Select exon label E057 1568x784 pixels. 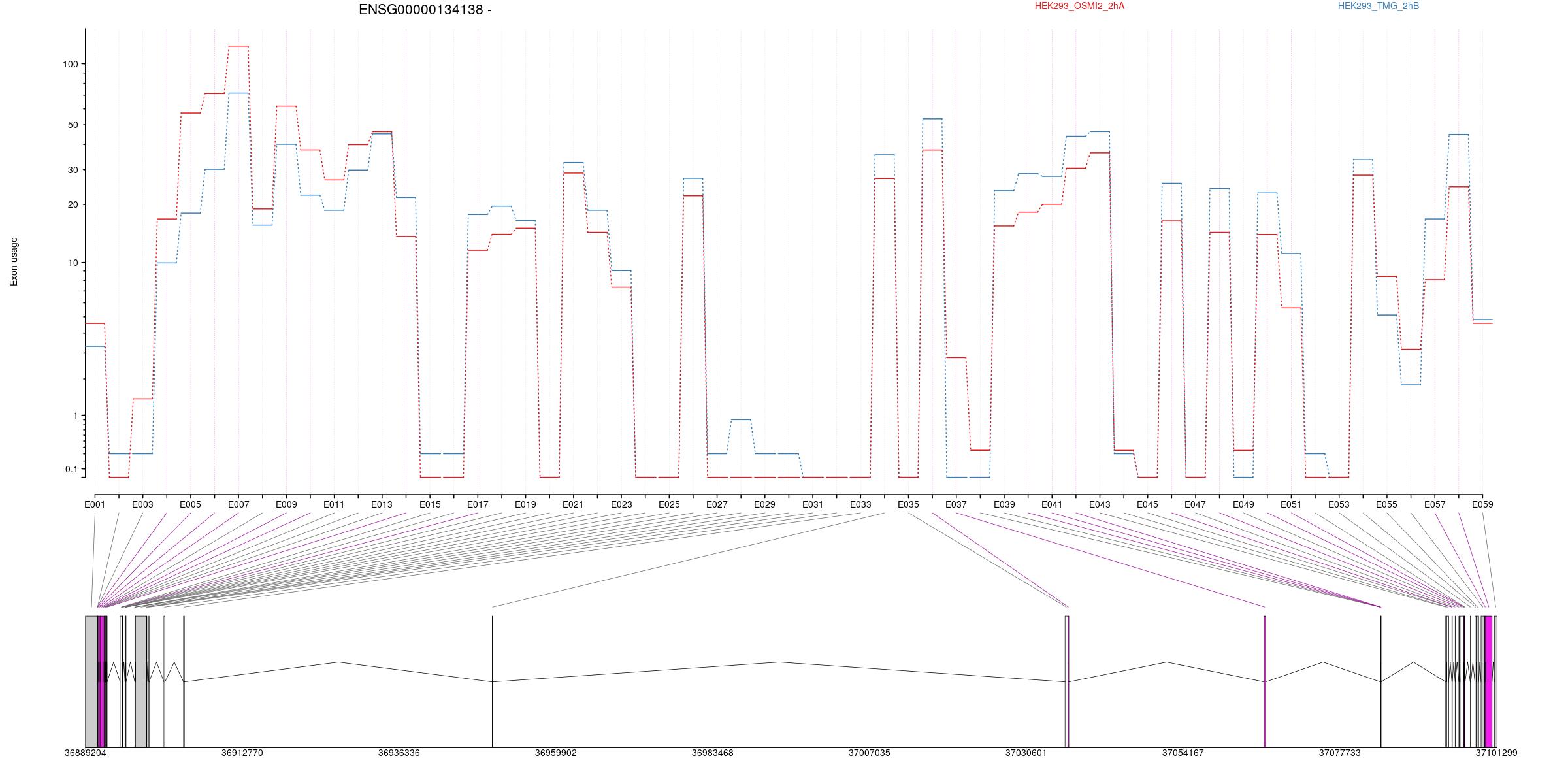coord(1435,504)
